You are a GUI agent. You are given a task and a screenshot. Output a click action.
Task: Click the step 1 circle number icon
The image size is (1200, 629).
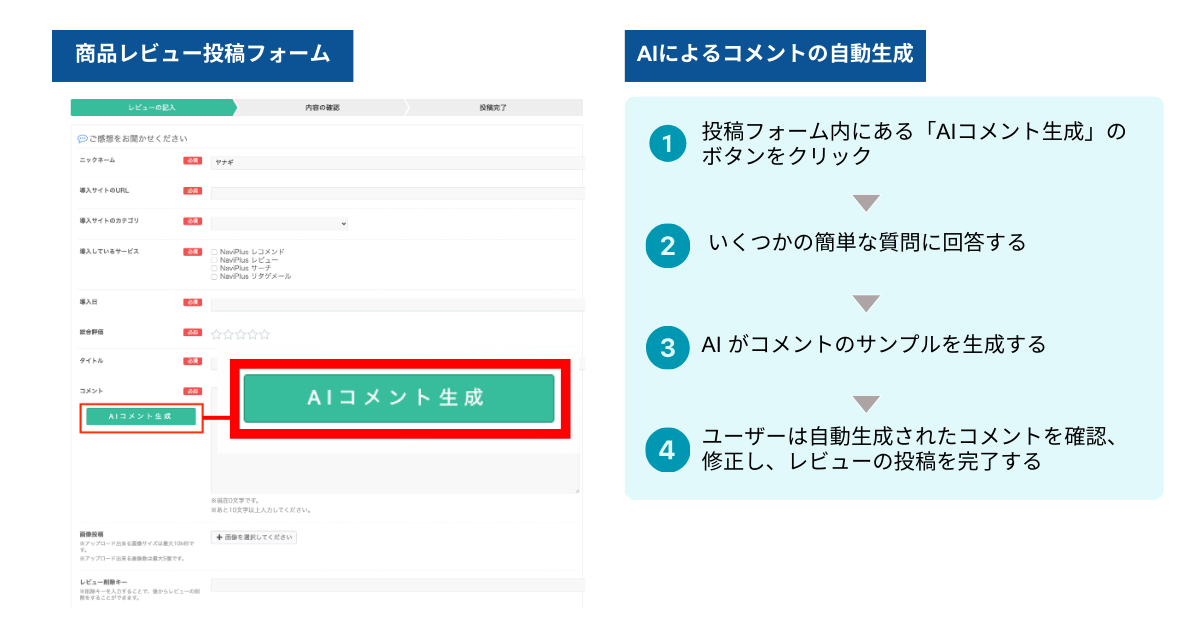tap(667, 144)
